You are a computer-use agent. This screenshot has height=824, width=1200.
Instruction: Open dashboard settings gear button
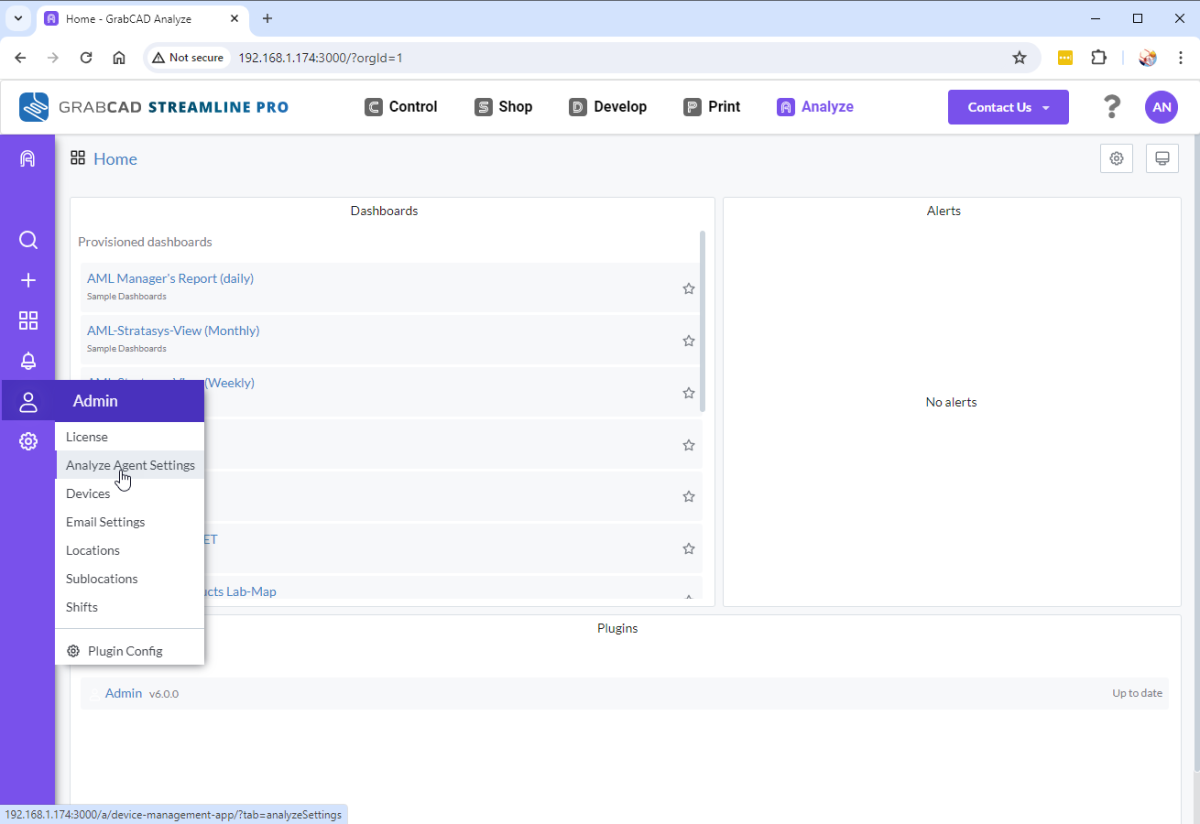1117,158
